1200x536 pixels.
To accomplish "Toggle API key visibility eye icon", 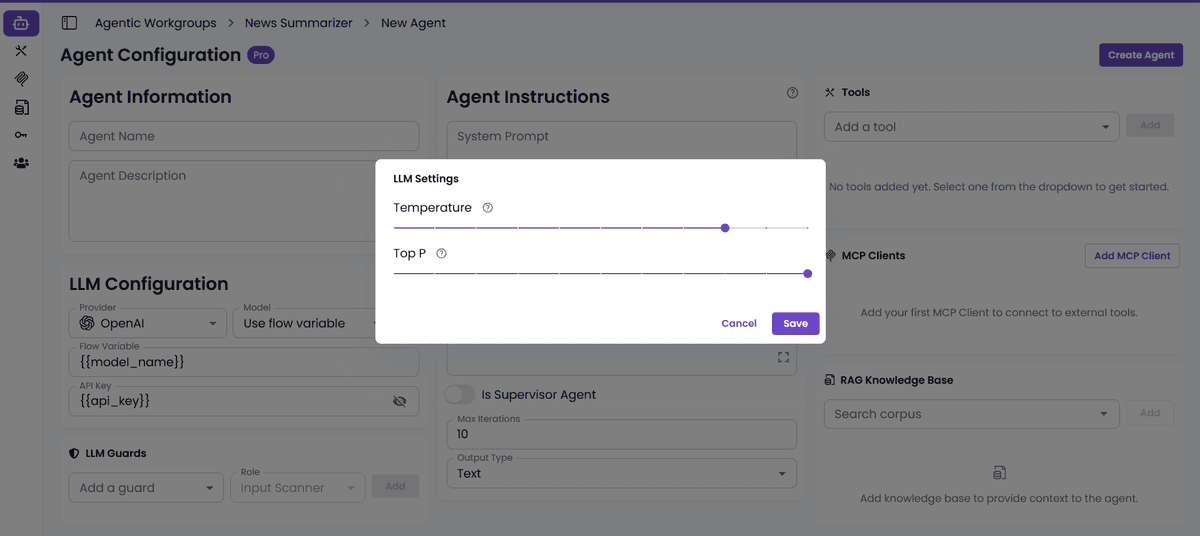I will point(399,401).
